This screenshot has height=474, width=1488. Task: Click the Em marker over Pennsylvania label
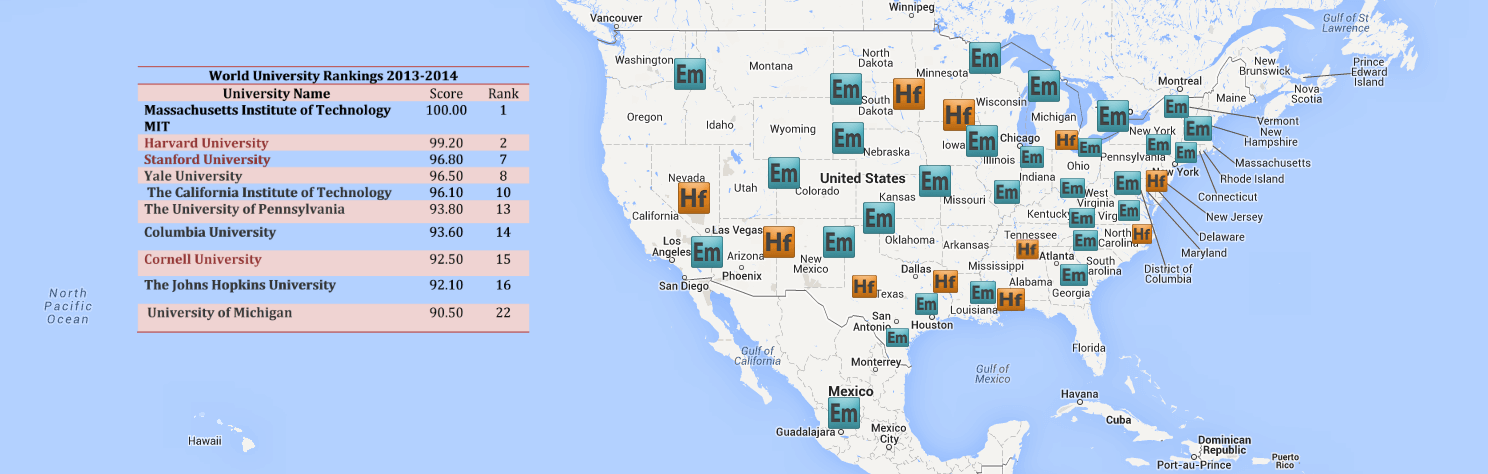pos(1158,145)
